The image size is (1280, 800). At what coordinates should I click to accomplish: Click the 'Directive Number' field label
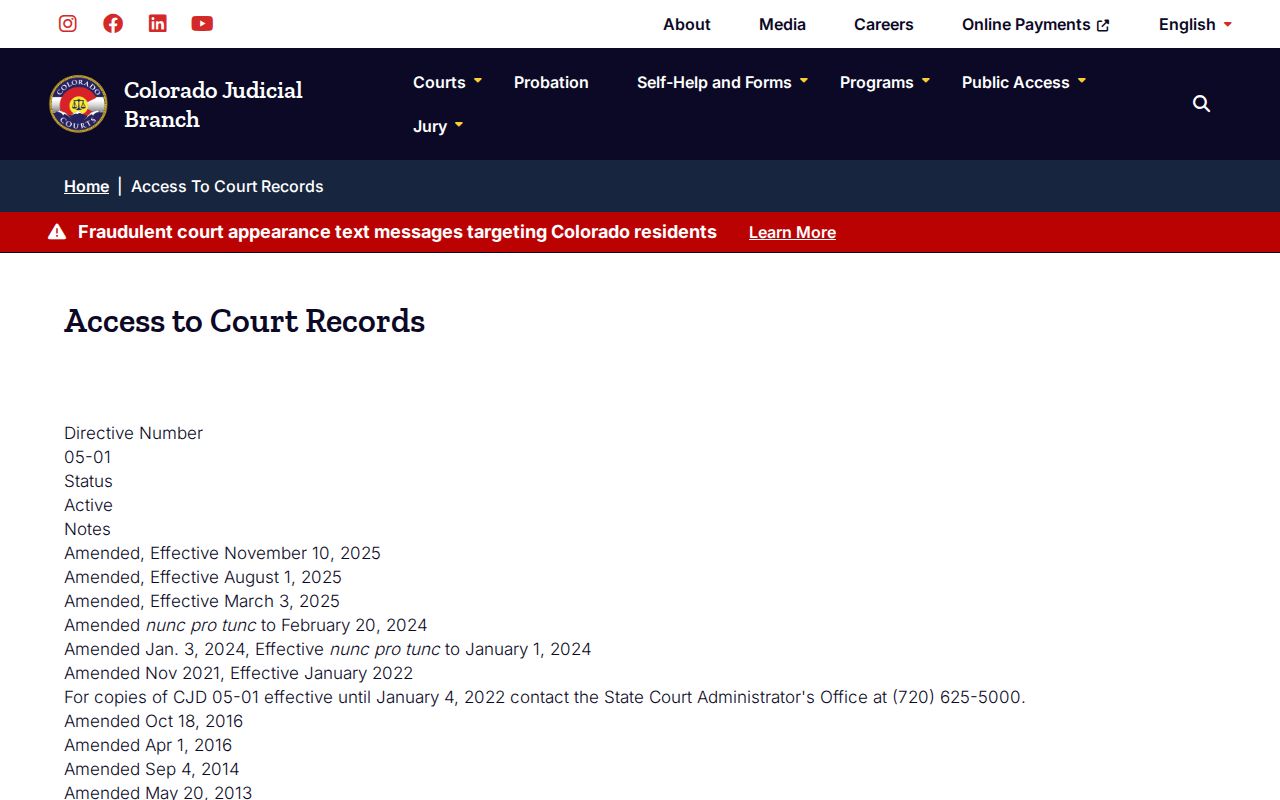click(x=133, y=433)
